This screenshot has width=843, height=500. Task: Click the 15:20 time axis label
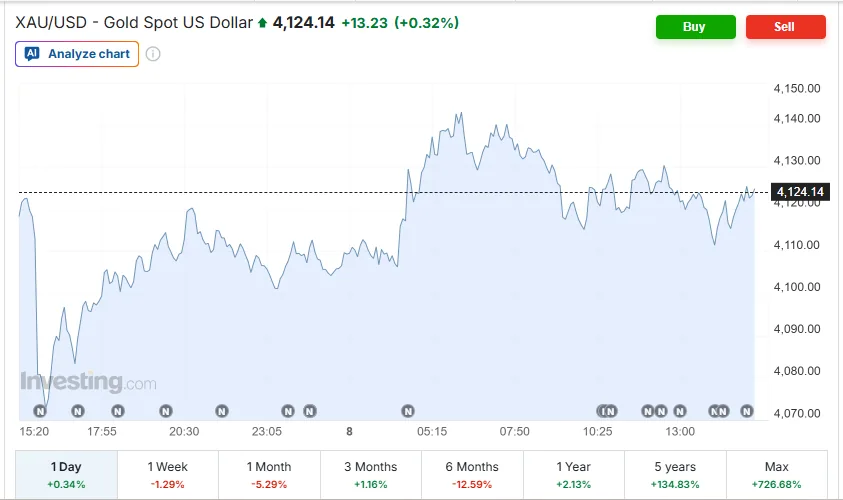pyautogui.click(x=34, y=431)
